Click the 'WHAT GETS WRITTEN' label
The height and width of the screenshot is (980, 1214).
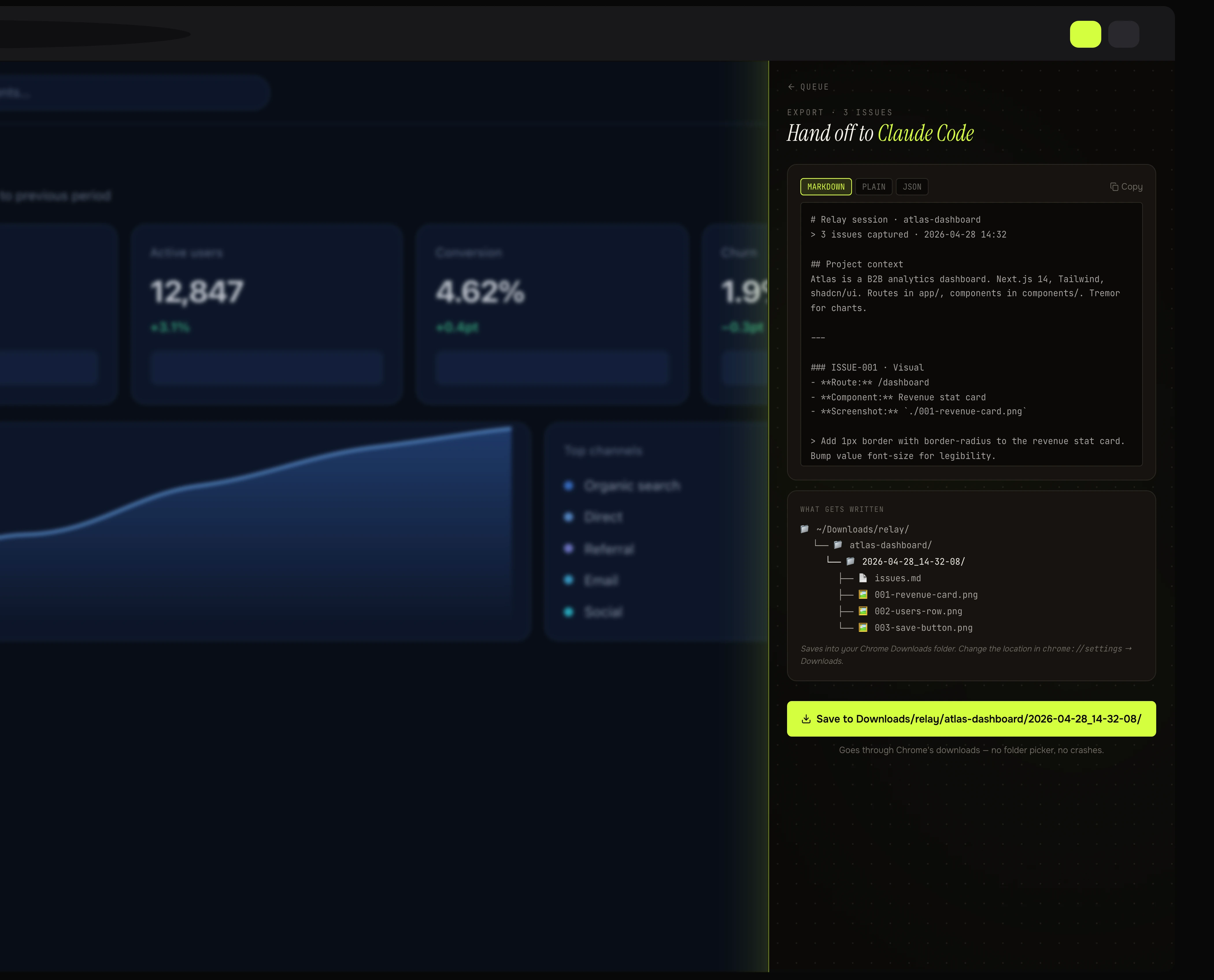(842, 509)
